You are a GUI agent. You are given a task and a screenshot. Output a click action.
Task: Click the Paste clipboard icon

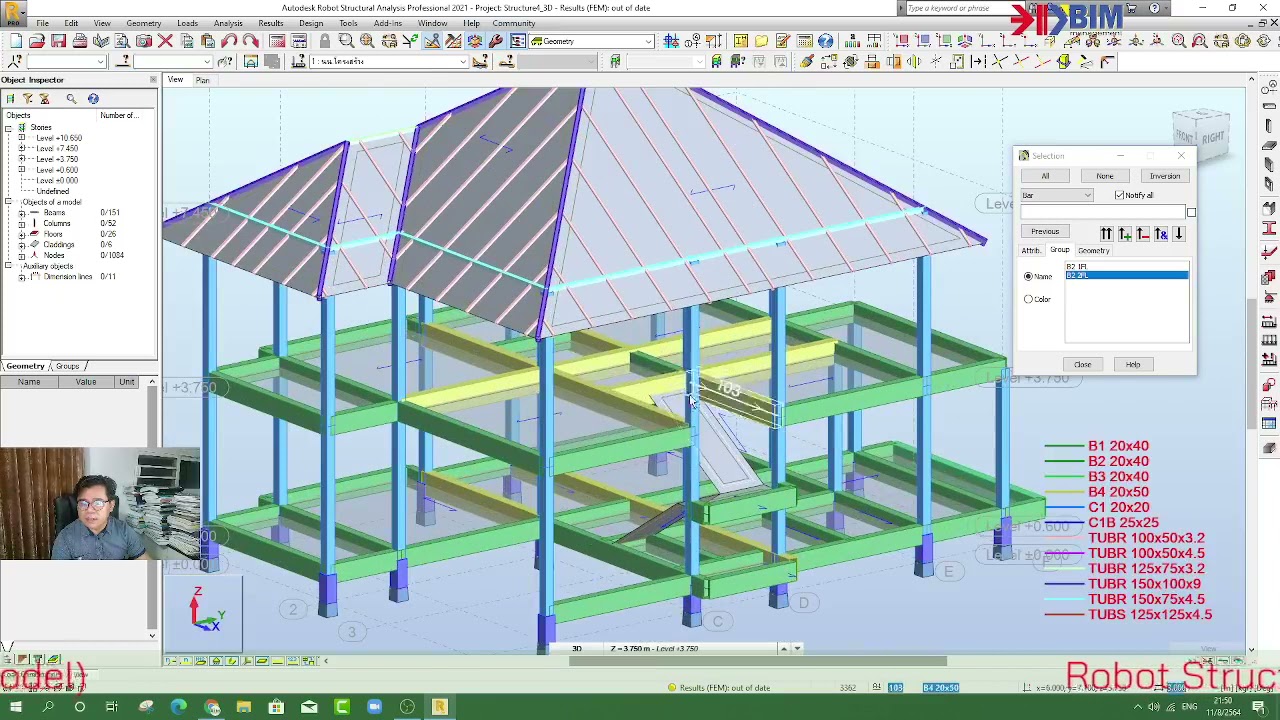tap(208, 41)
